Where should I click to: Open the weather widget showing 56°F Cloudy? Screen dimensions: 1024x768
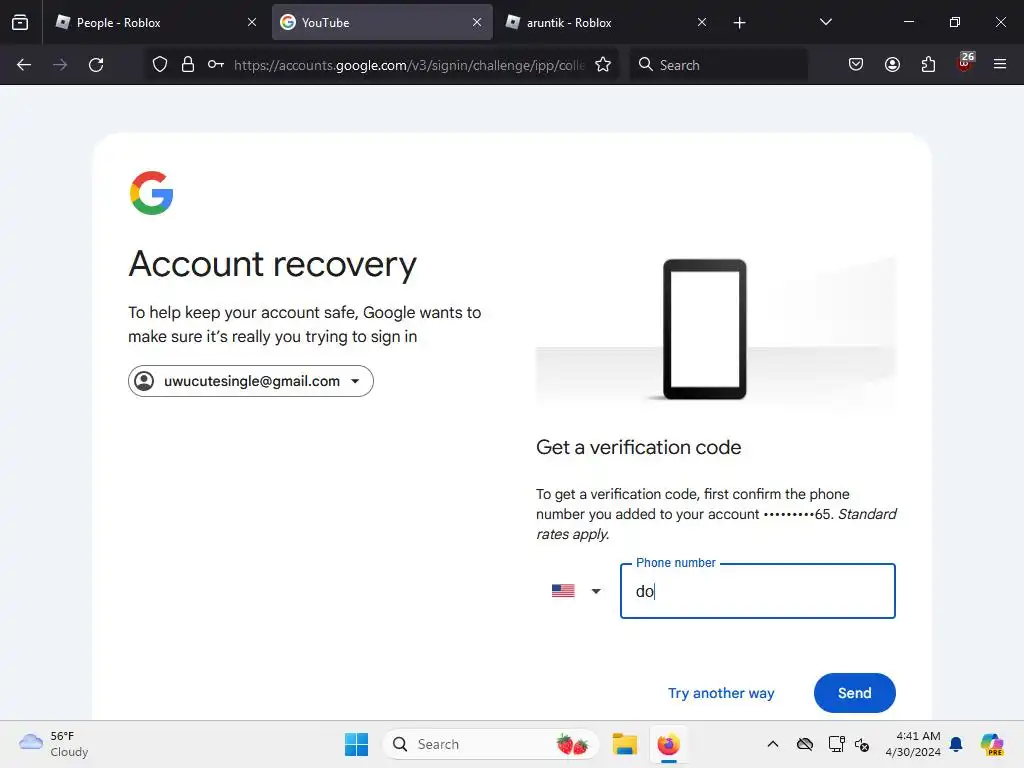click(x=55, y=744)
